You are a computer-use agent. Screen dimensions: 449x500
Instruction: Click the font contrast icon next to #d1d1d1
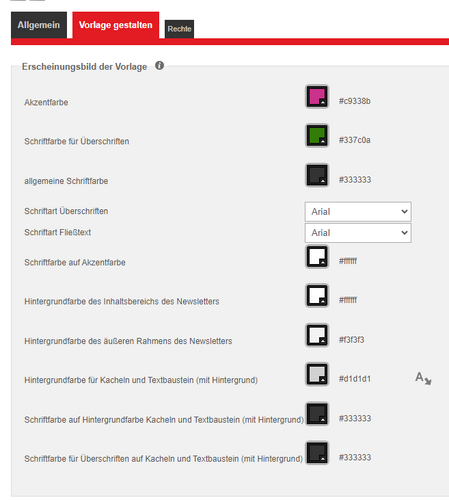(x=423, y=378)
